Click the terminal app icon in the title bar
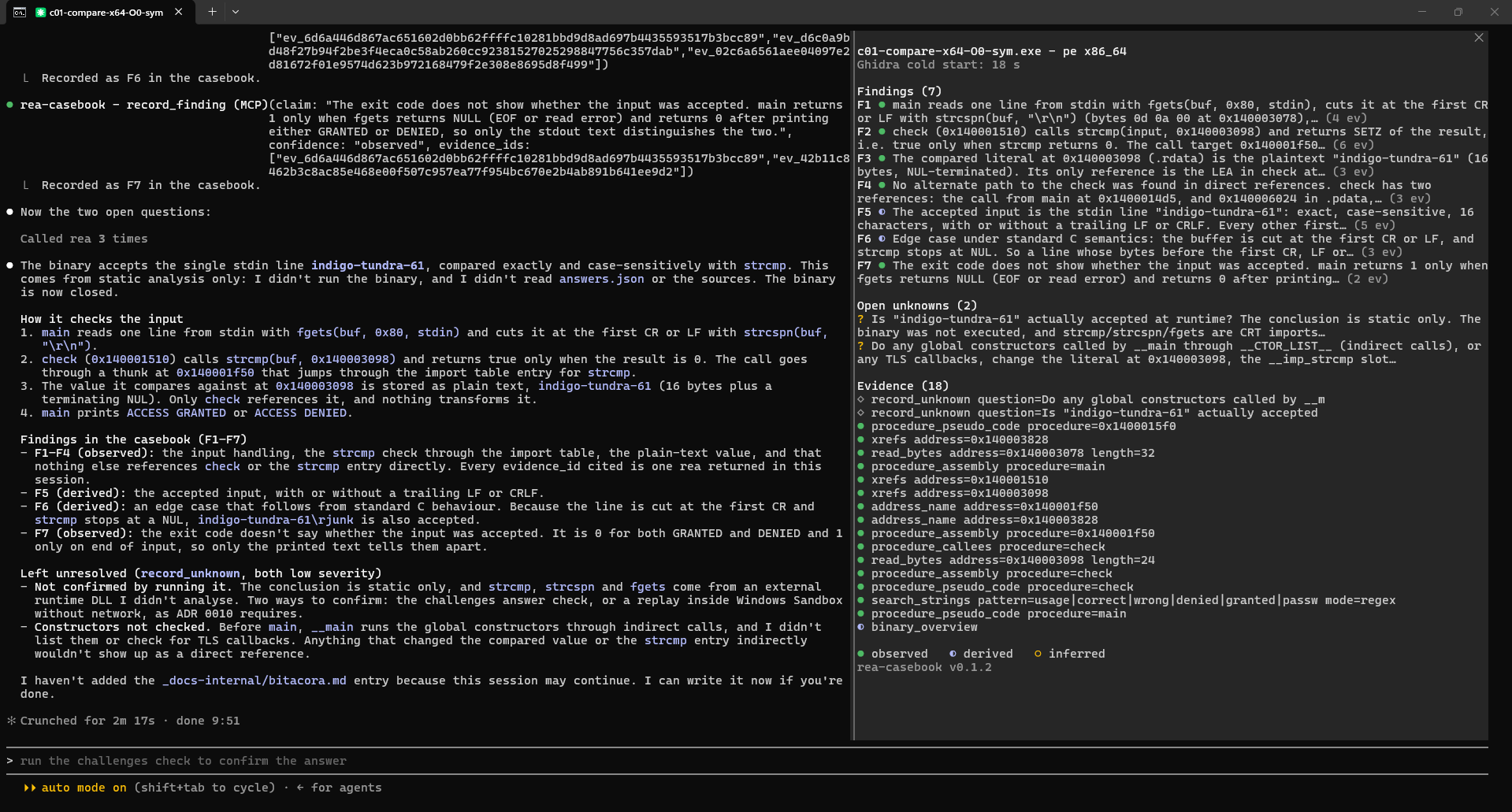The image size is (1512, 812). pos(20,12)
